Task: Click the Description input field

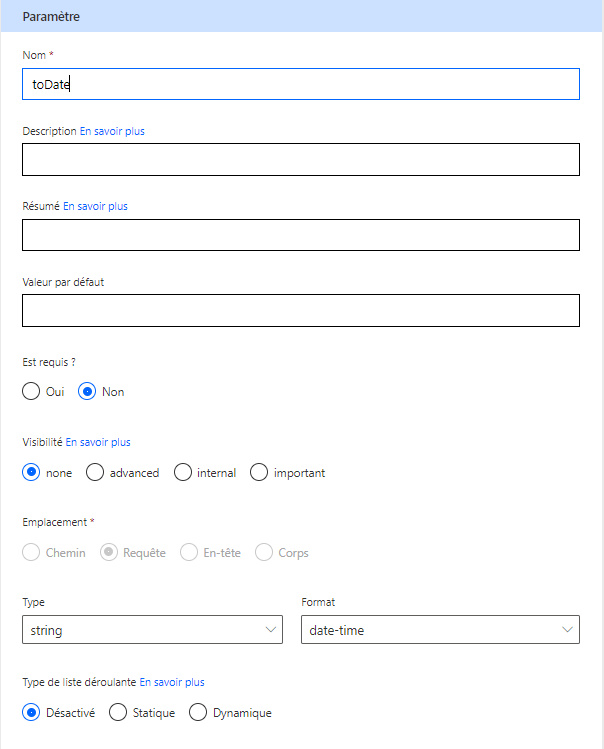Action: click(x=300, y=160)
